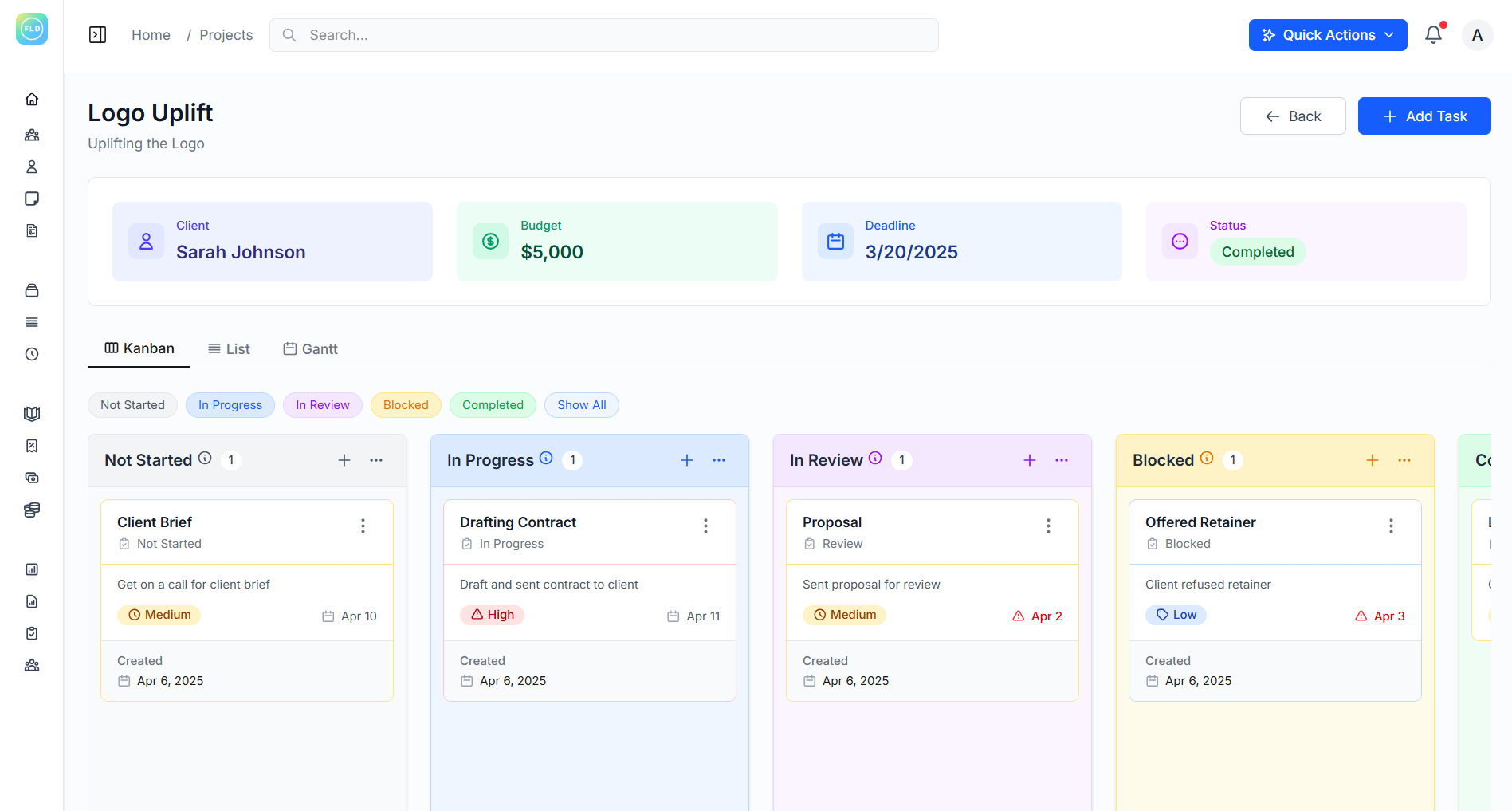Viewport: 1512px width, 811px height.
Task: Switch to the Kanban tab
Action: click(x=139, y=348)
